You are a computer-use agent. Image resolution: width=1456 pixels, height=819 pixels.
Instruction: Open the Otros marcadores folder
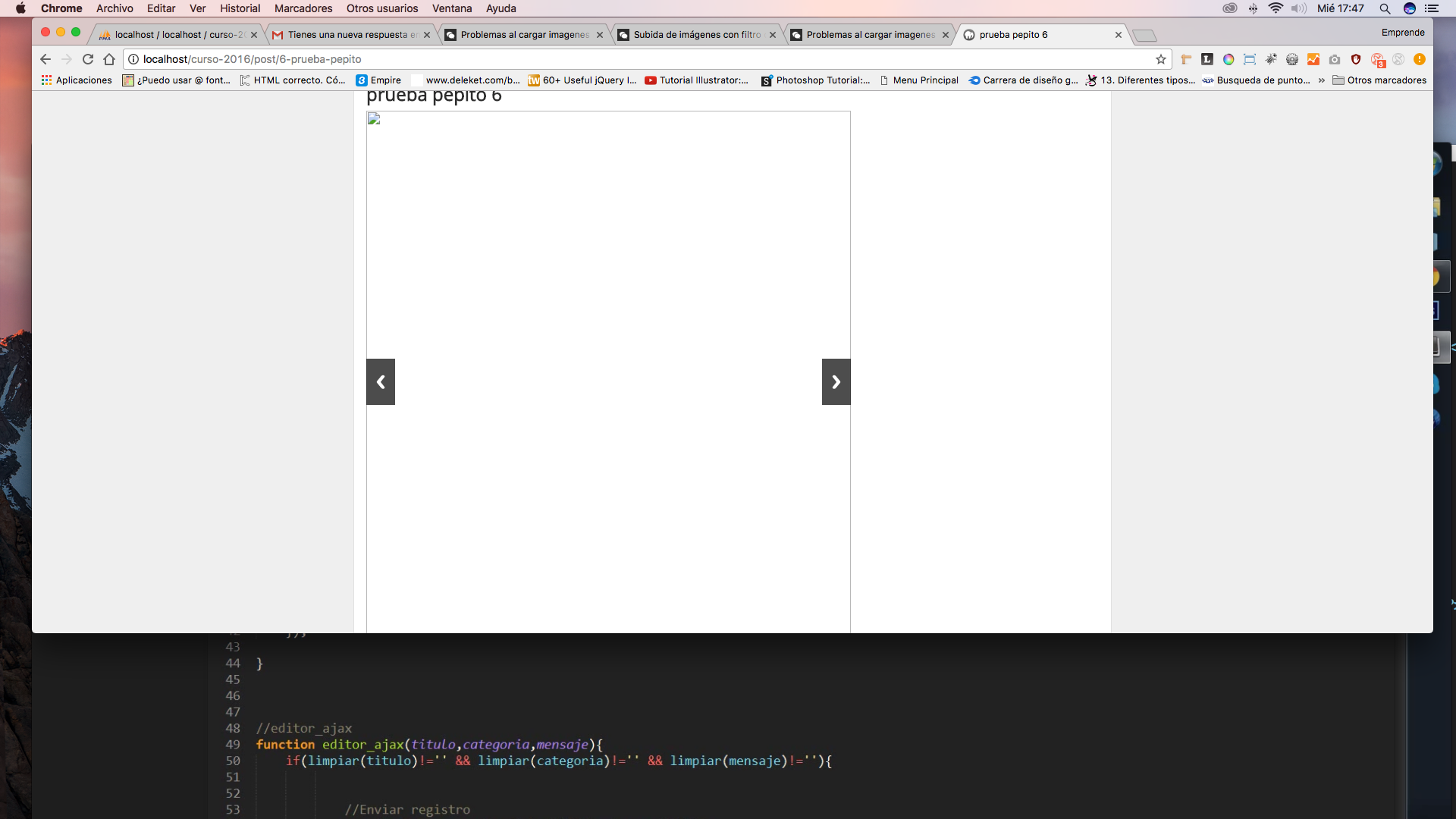pyautogui.click(x=1379, y=80)
